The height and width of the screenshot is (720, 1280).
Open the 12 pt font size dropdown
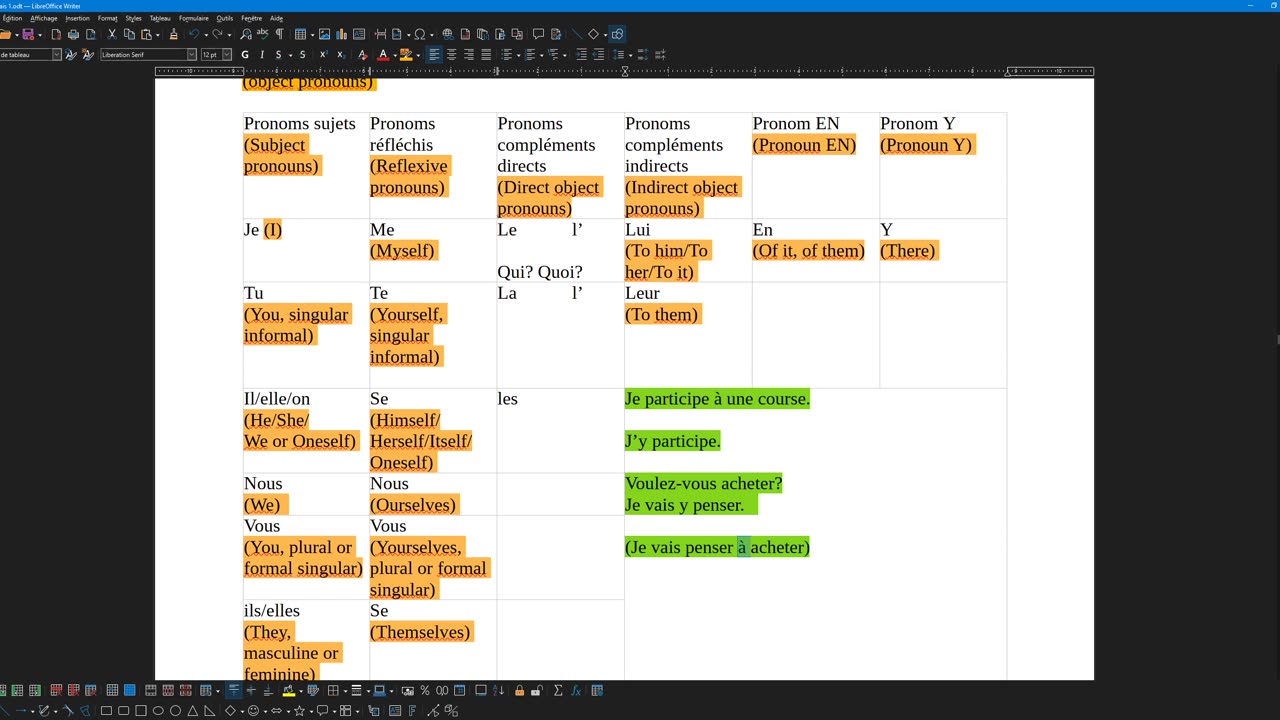[227, 55]
